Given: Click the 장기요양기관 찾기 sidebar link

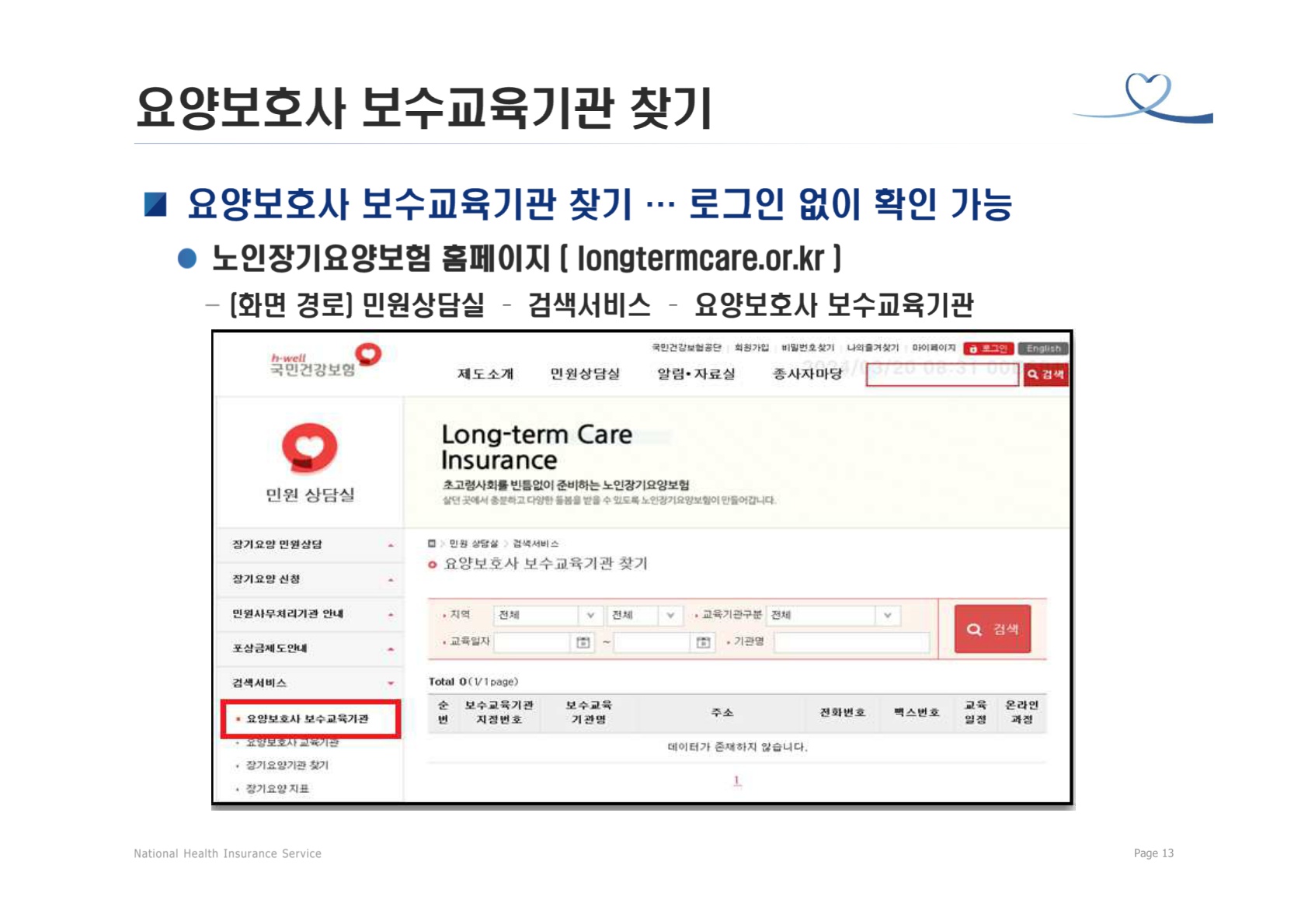Looking at the screenshot, I should [287, 765].
